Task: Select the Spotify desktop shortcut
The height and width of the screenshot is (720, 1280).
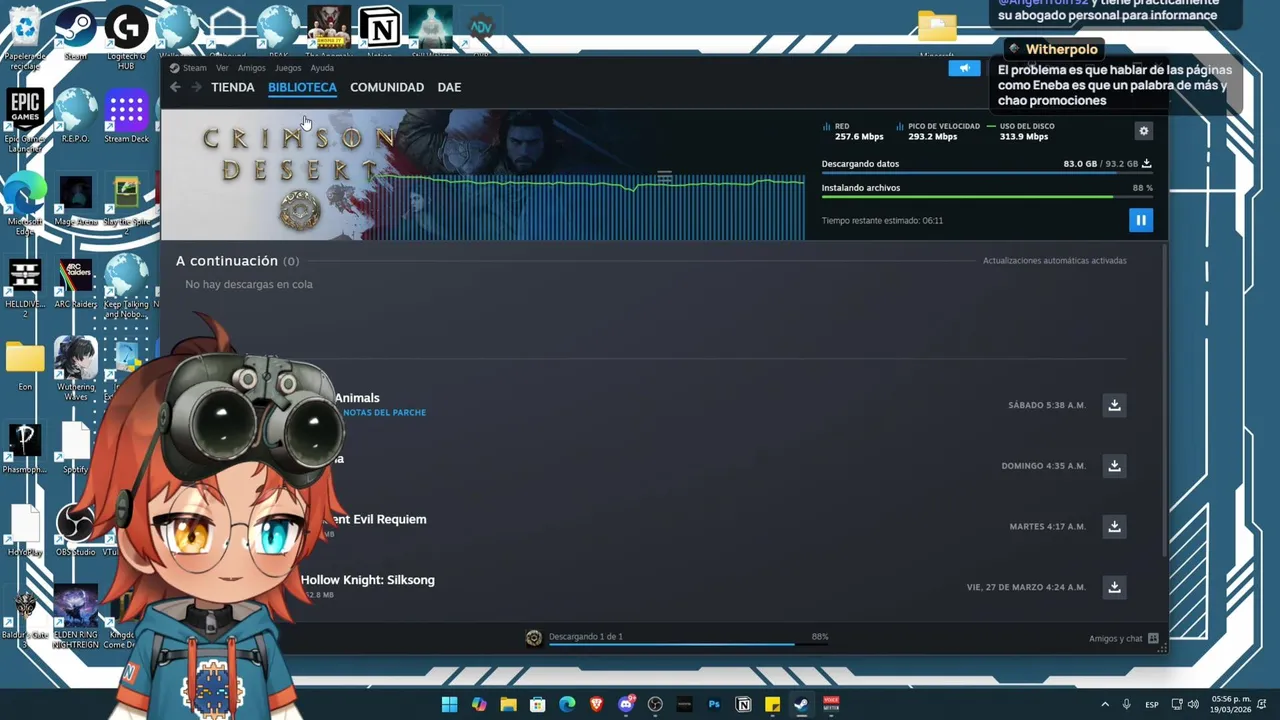Action: pos(76,448)
